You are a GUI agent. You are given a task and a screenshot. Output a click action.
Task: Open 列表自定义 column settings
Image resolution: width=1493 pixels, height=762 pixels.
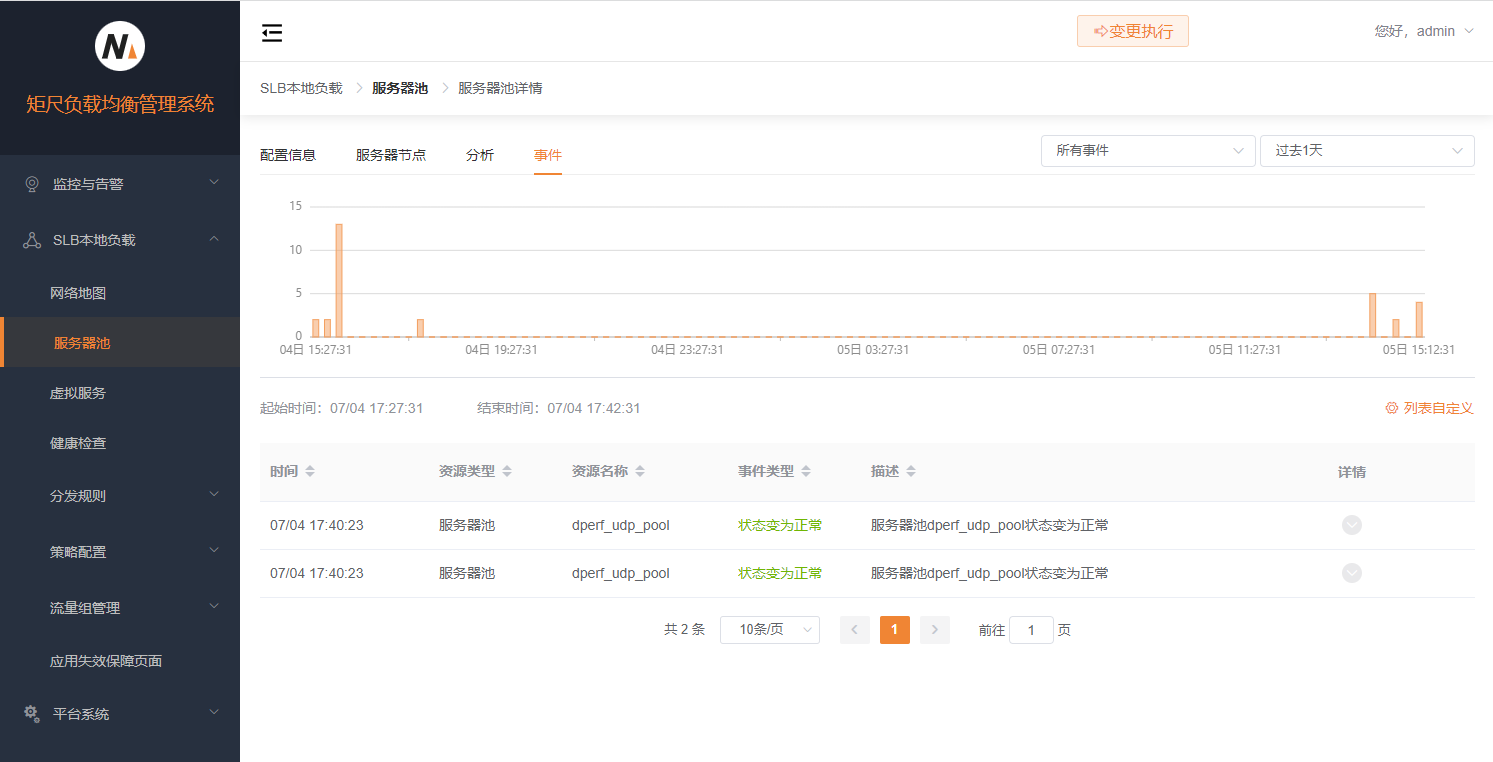(1429, 408)
